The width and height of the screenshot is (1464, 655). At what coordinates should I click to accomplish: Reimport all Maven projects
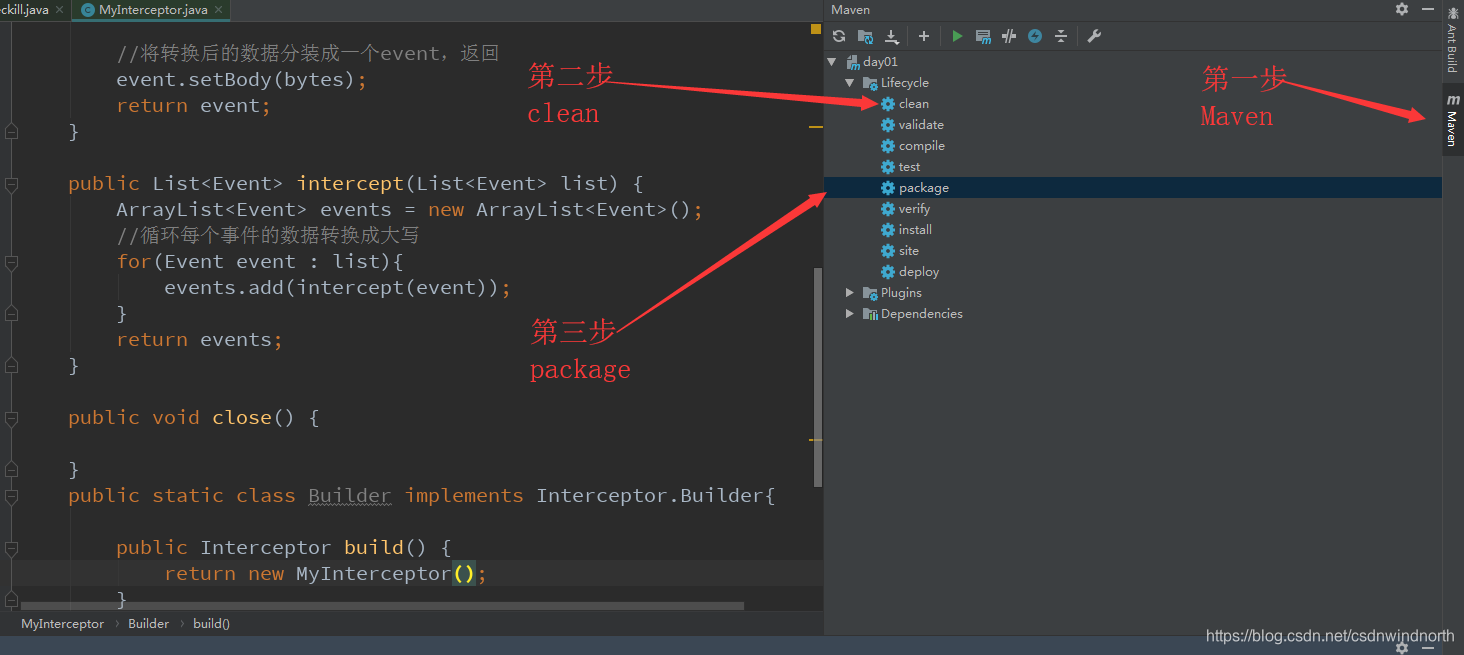(x=839, y=36)
